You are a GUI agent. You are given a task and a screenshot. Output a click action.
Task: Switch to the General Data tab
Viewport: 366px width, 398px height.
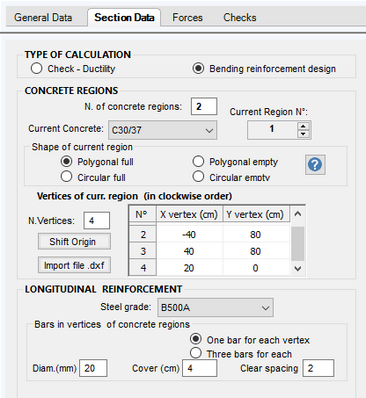43,17
